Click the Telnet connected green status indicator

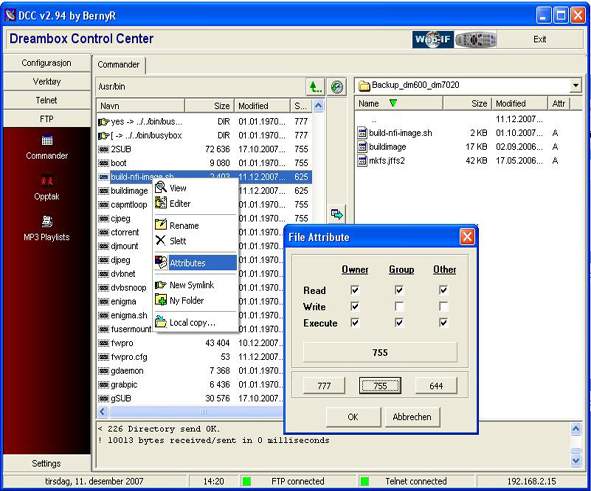tap(364, 481)
